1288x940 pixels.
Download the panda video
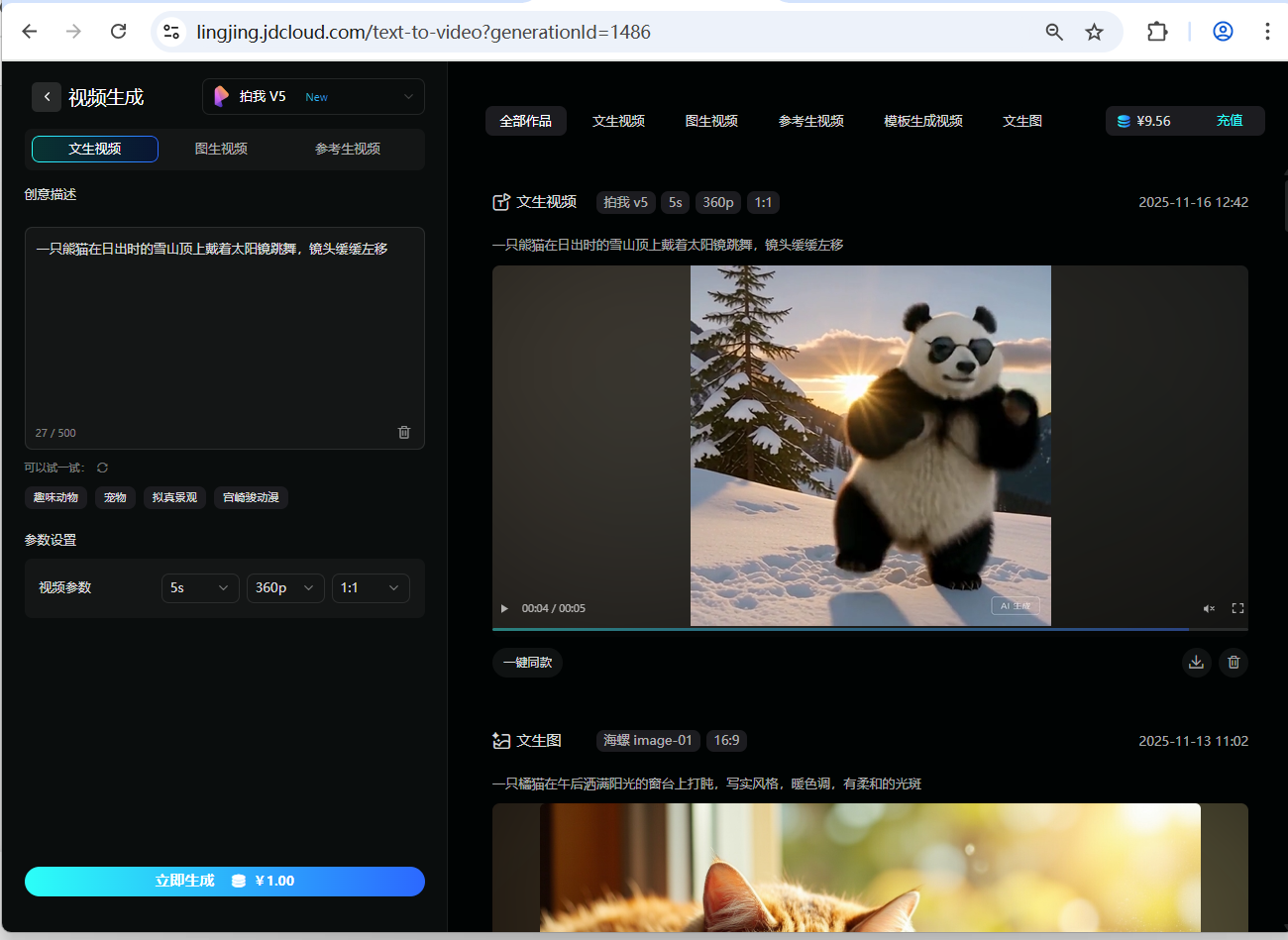[x=1196, y=662]
